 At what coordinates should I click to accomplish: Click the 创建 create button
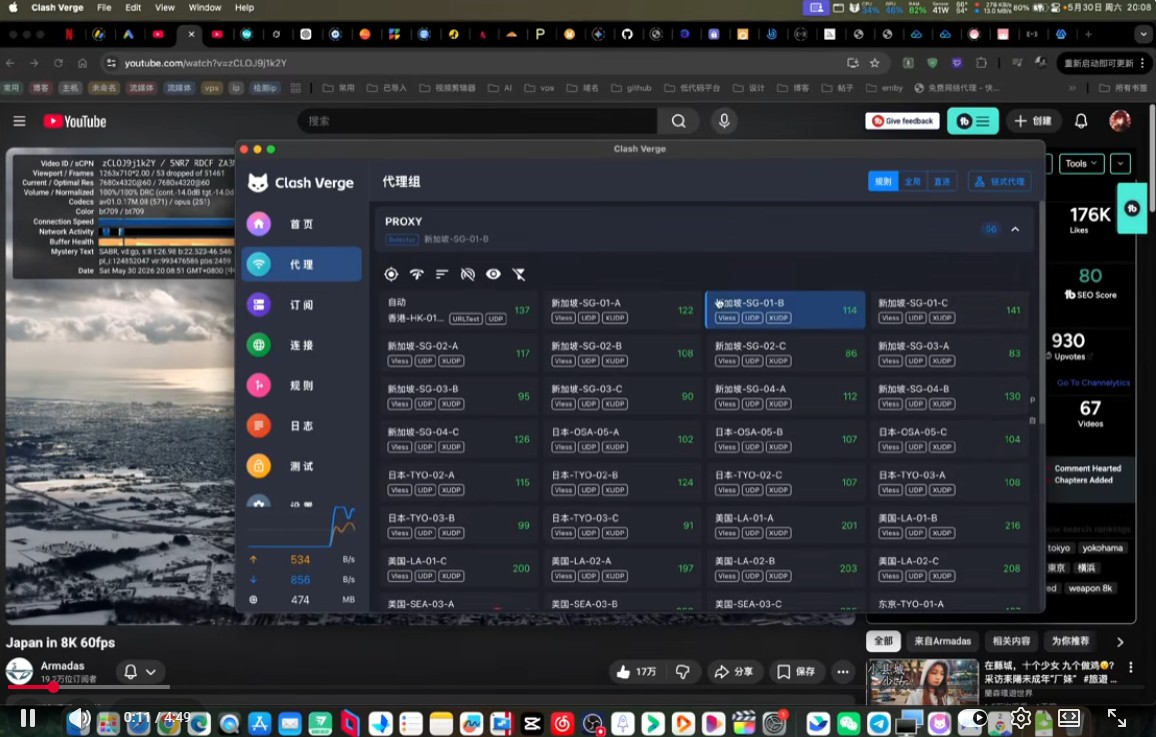point(1033,121)
